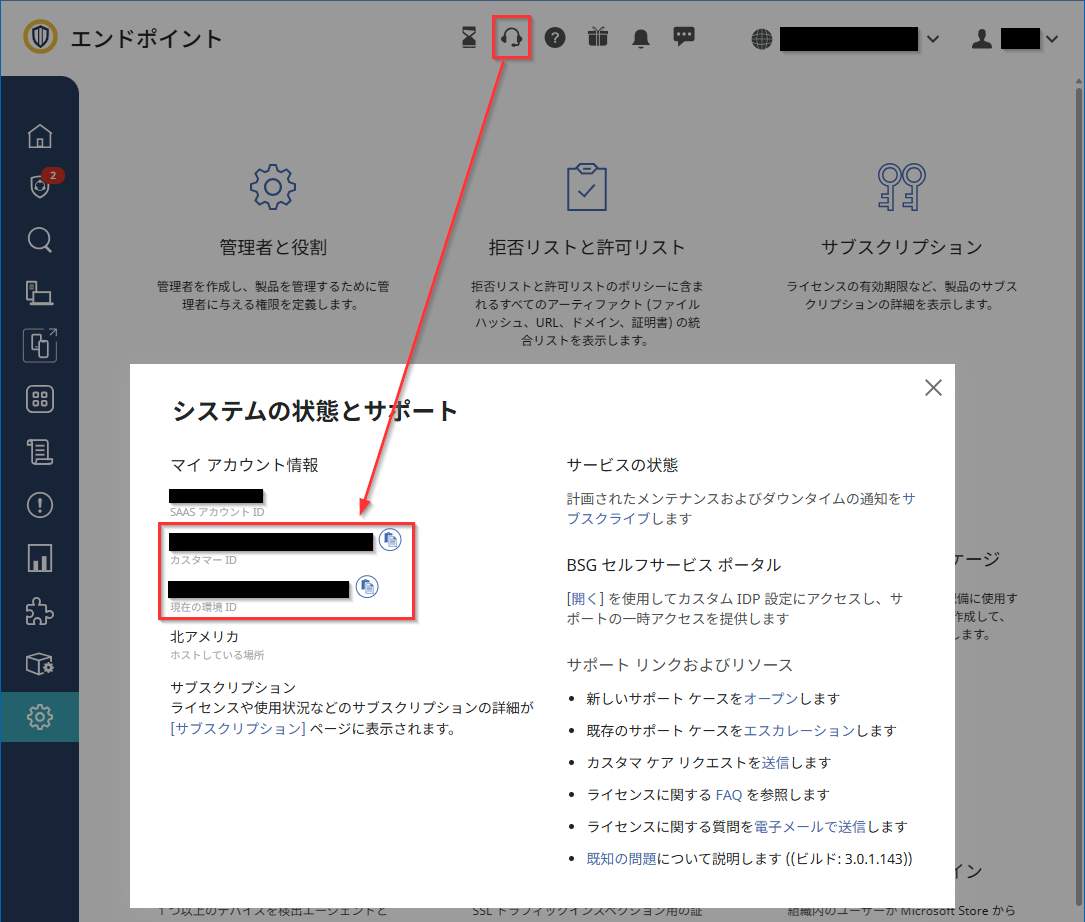Open the headset support icon
1085x922 pixels.
point(511,37)
